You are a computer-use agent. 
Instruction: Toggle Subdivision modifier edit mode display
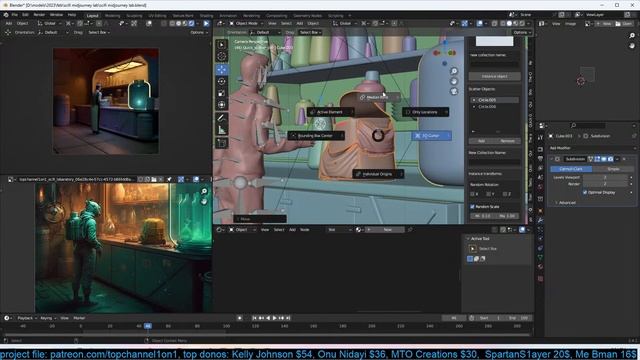[x=597, y=159]
